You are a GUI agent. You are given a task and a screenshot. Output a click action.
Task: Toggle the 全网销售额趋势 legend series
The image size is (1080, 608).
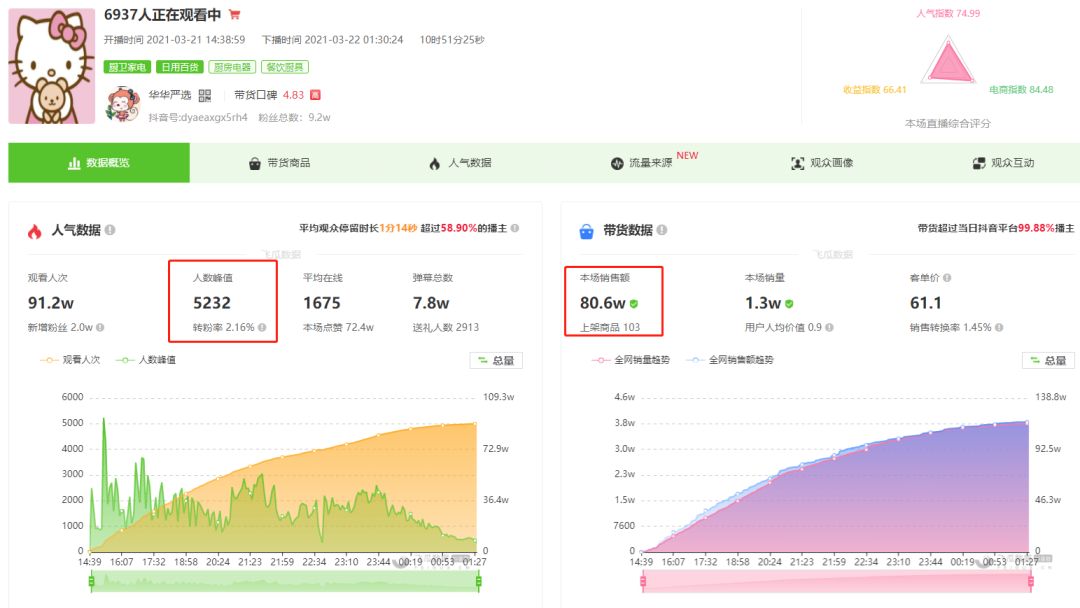[730, 360]
